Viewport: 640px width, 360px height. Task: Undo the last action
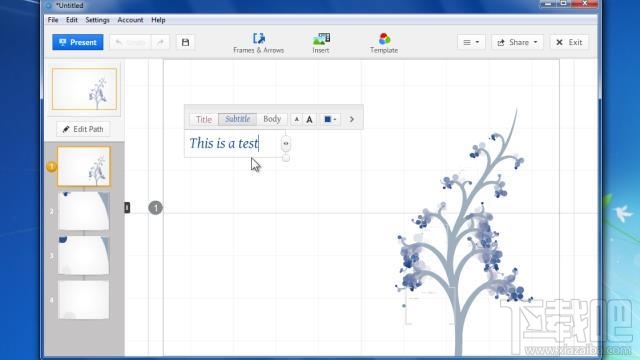click(x=130, y=42)
